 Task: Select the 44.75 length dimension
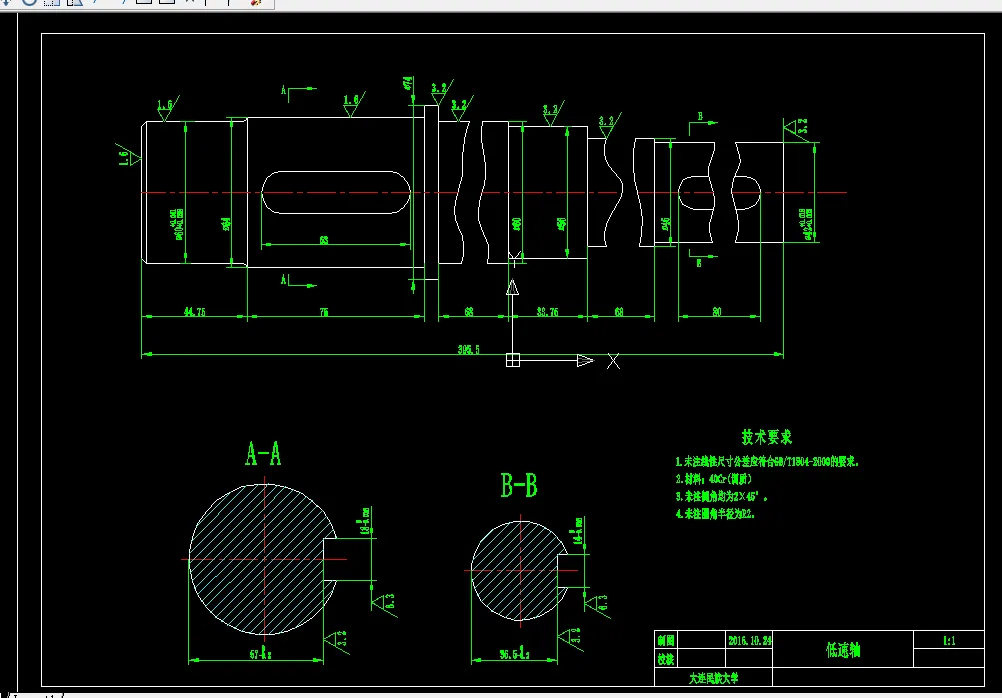click(x=194, y=312)
